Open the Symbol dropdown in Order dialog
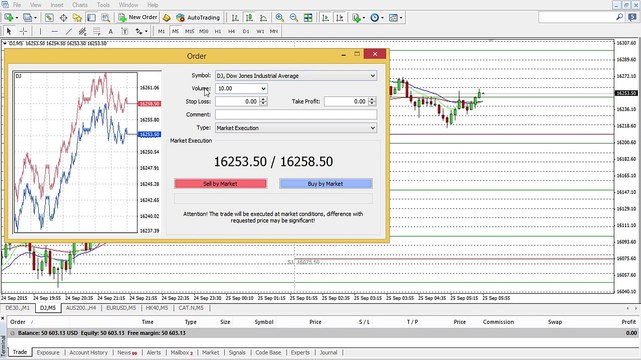This screenshot has width=641, height=360. point(296,76)
